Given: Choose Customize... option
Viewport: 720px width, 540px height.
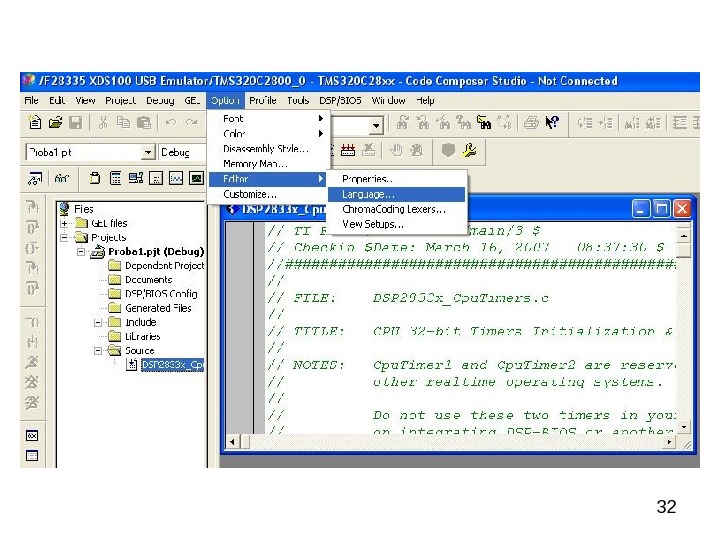Looking at the screenshot, I should (269, 194).
